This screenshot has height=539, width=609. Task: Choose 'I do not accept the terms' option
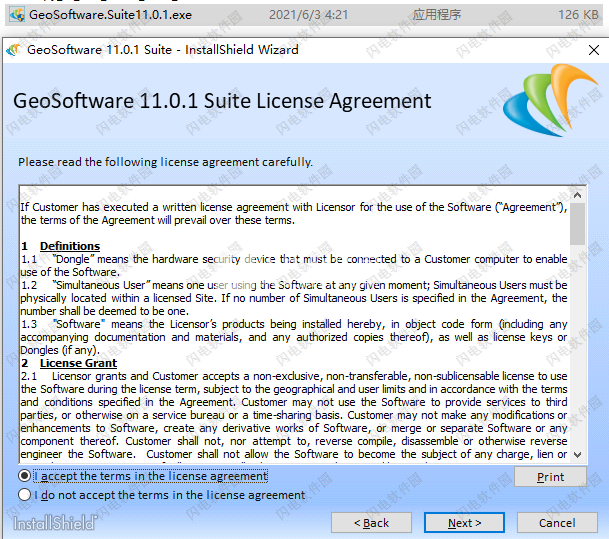[x=24, y=495]
